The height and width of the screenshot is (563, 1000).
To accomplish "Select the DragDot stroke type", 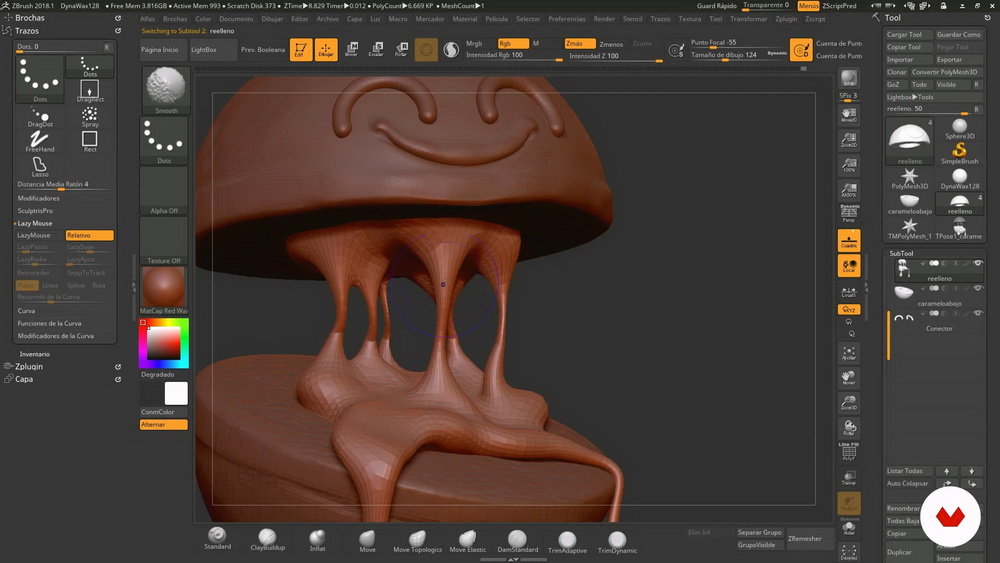I will (40, 117).
